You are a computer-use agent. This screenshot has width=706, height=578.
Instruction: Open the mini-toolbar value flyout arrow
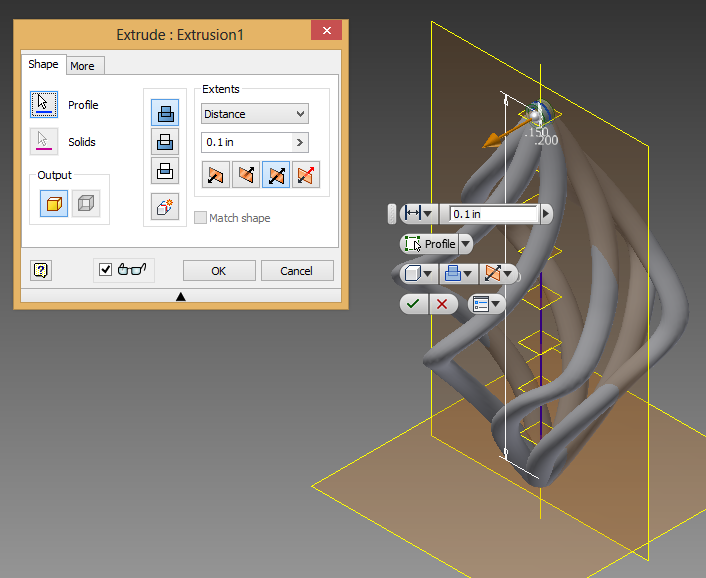click(546, 214)
